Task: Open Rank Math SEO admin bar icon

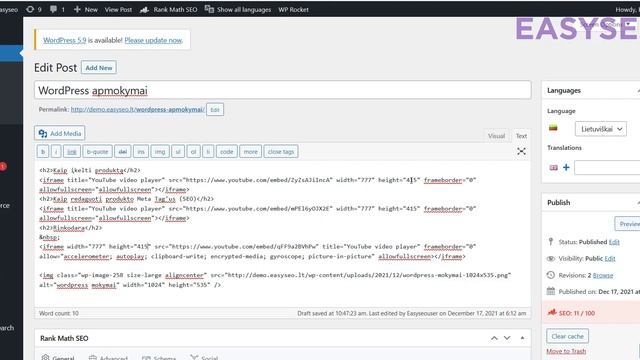Action: coord(144,9)
